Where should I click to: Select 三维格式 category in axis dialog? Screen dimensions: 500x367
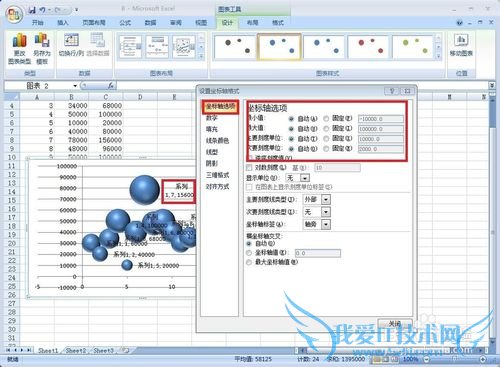pyautogui.click(x=217, y=175)
